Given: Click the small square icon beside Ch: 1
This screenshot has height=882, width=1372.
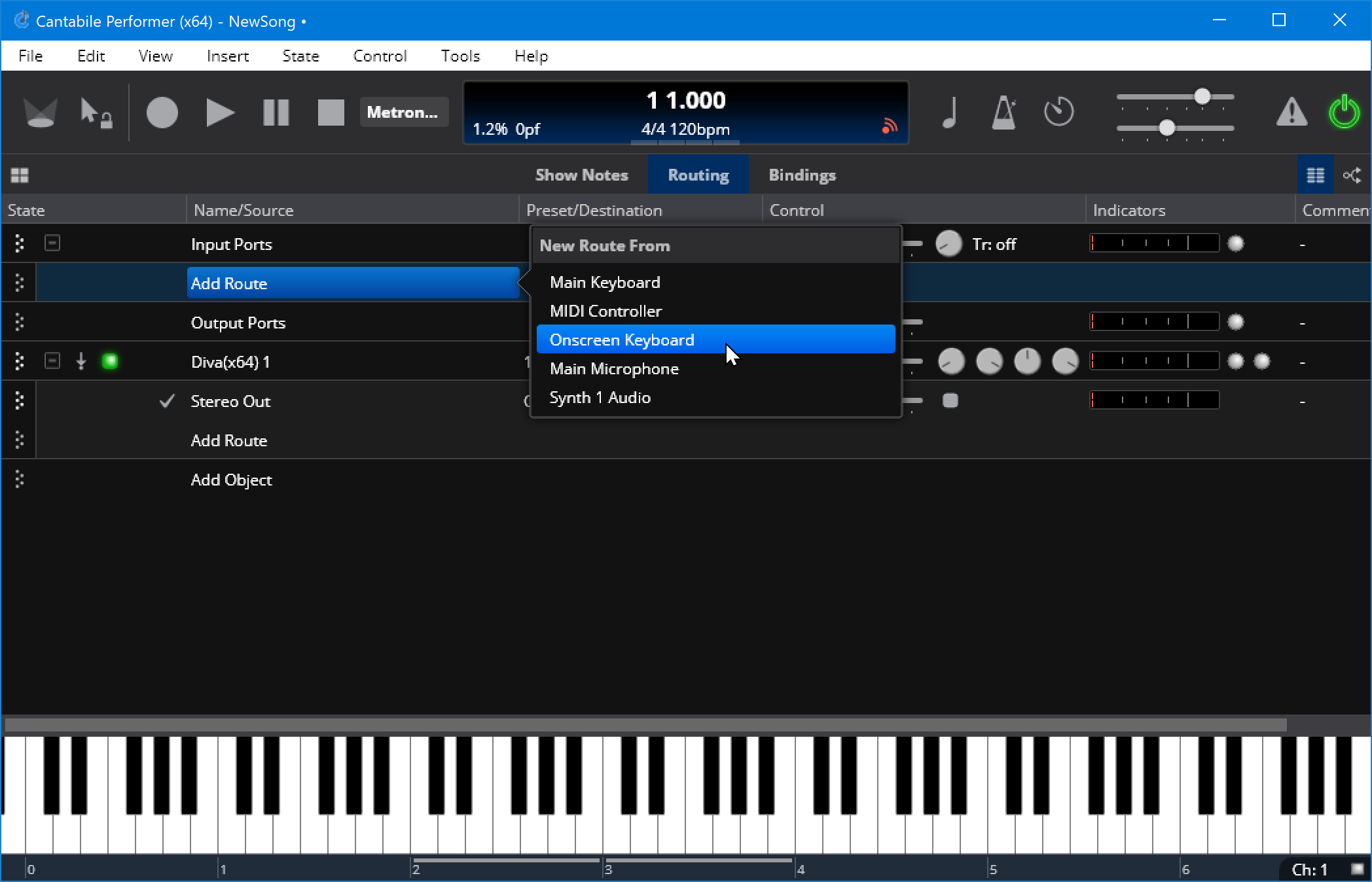Looking at the screenshot, I should [x=1358, y=869].
